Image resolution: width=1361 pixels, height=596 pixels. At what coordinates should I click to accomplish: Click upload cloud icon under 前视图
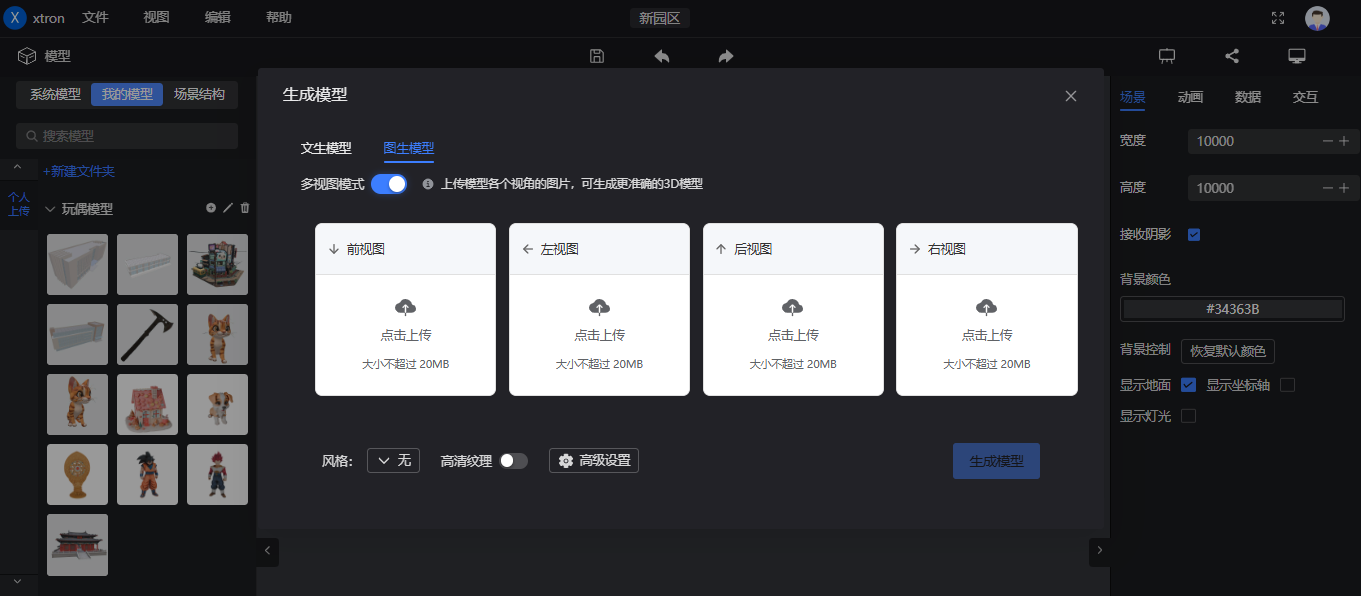click(405, 306)
